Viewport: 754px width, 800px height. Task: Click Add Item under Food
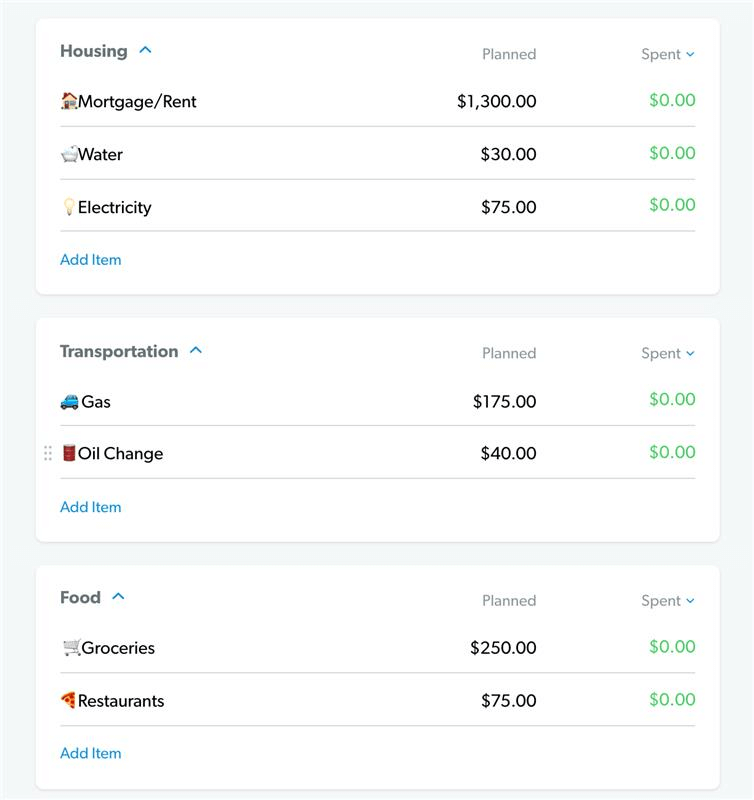[x=90, y=753]
